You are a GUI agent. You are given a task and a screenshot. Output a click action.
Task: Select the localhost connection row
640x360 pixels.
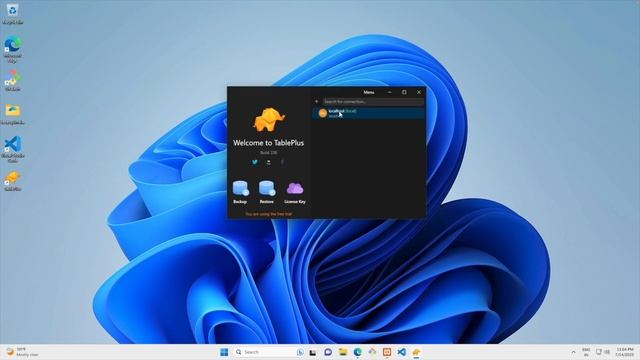tap(369, 113)
